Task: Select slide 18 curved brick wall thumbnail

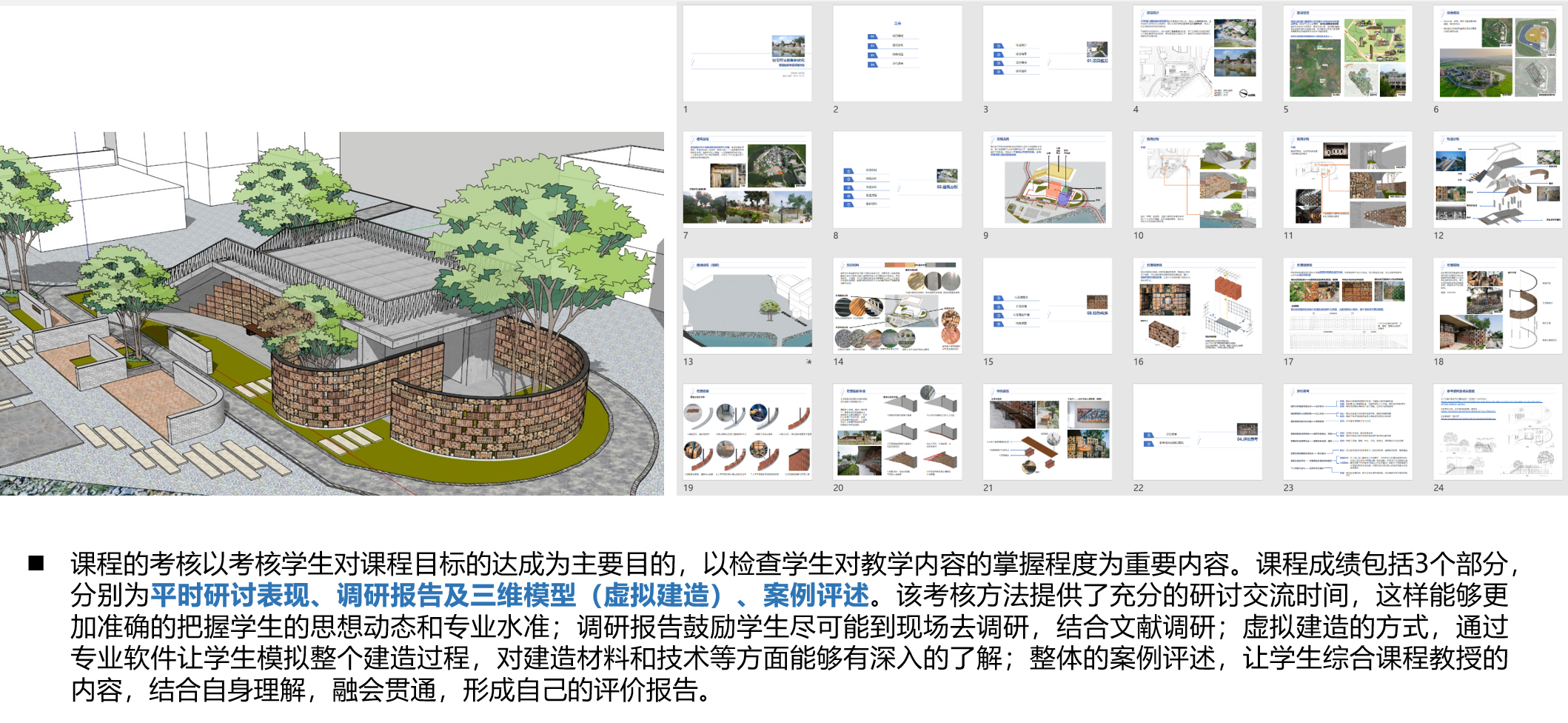Action: tap(1497, 306)
